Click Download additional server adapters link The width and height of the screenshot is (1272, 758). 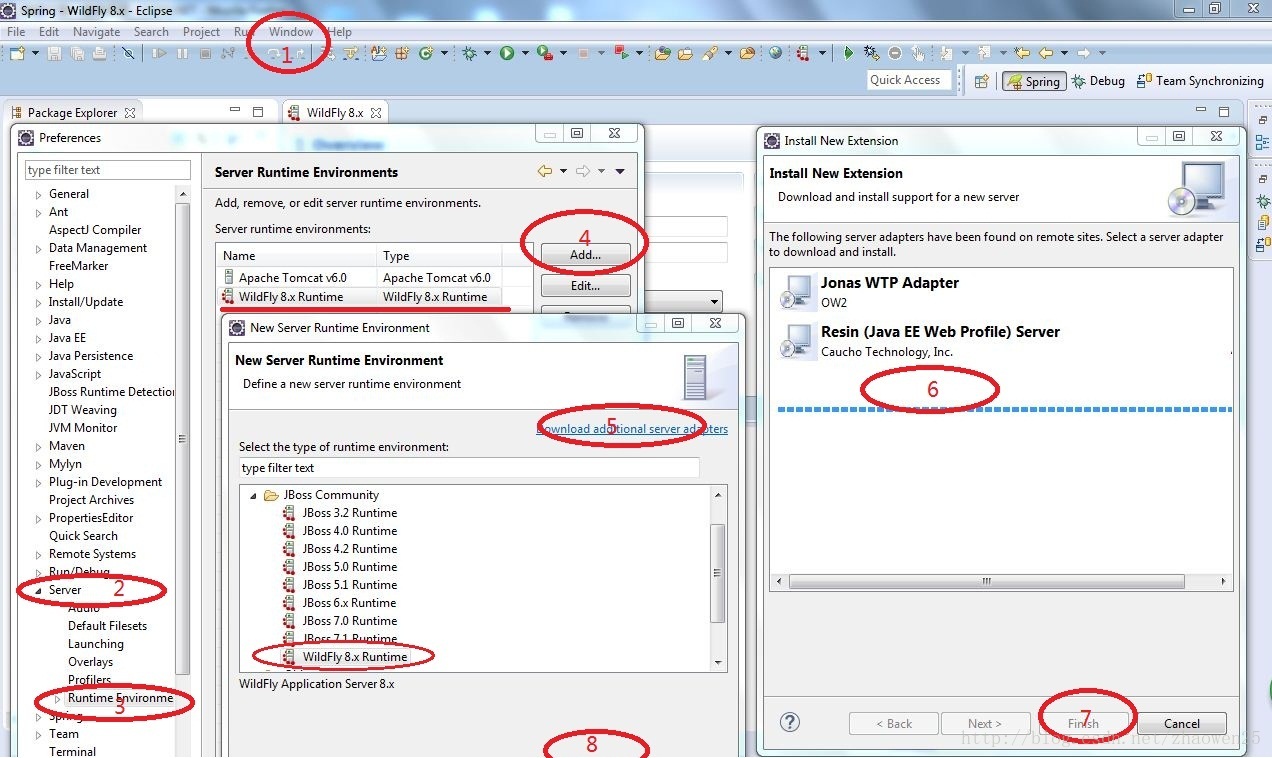coord(632,429)
